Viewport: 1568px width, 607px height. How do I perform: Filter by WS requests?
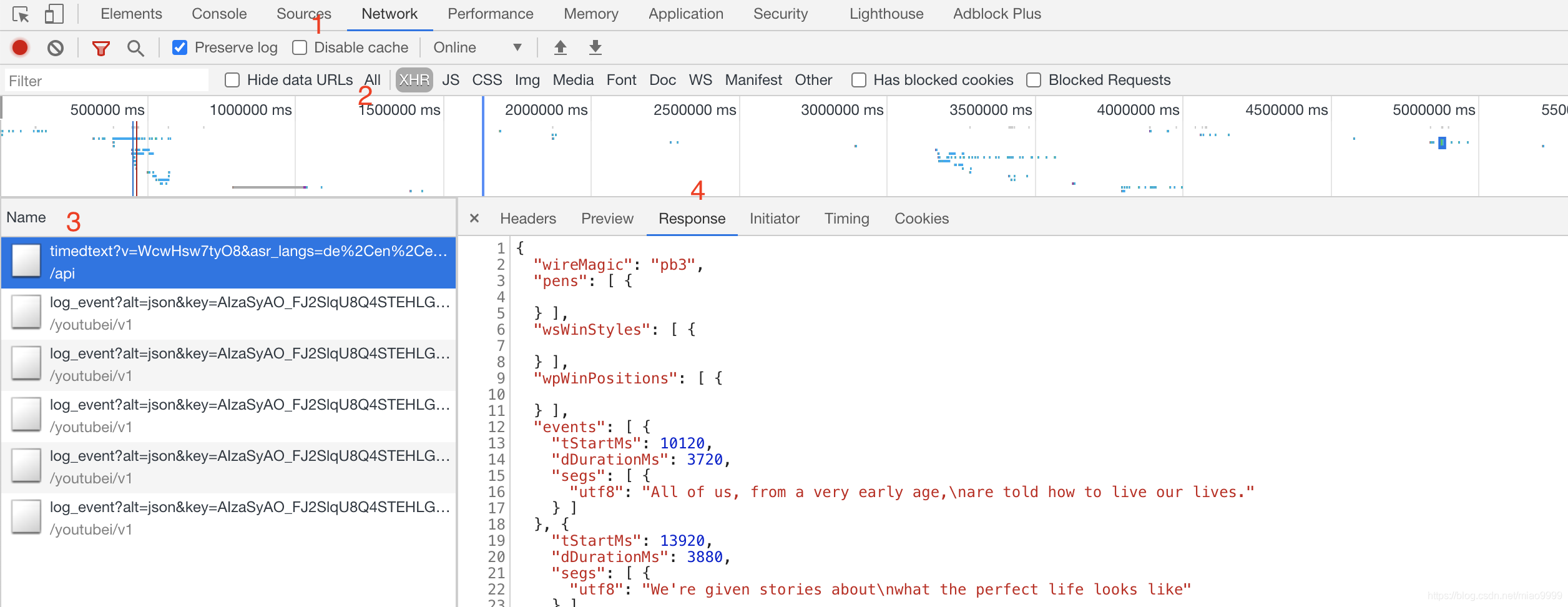pyautogui.click(x=700, y=80)
